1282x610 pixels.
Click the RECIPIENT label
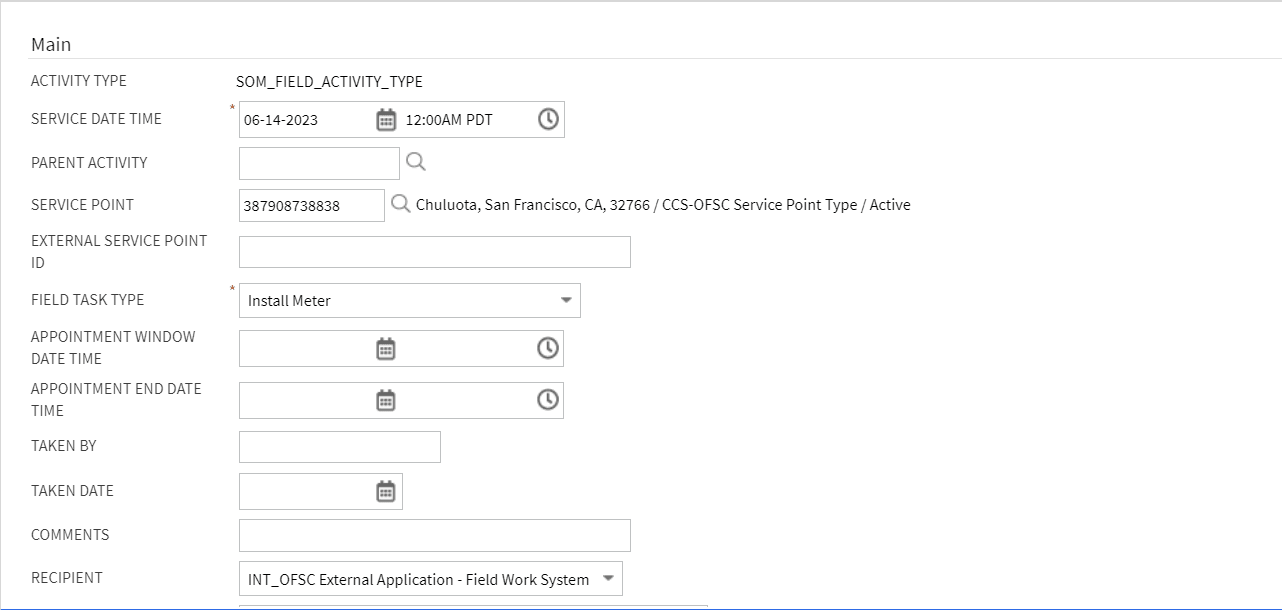pyautogui.click(x=66, y=578)
